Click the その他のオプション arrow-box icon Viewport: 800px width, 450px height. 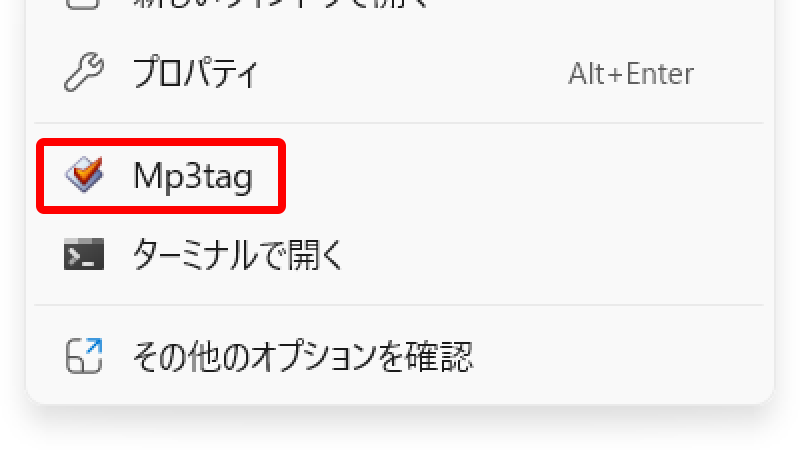84,356
